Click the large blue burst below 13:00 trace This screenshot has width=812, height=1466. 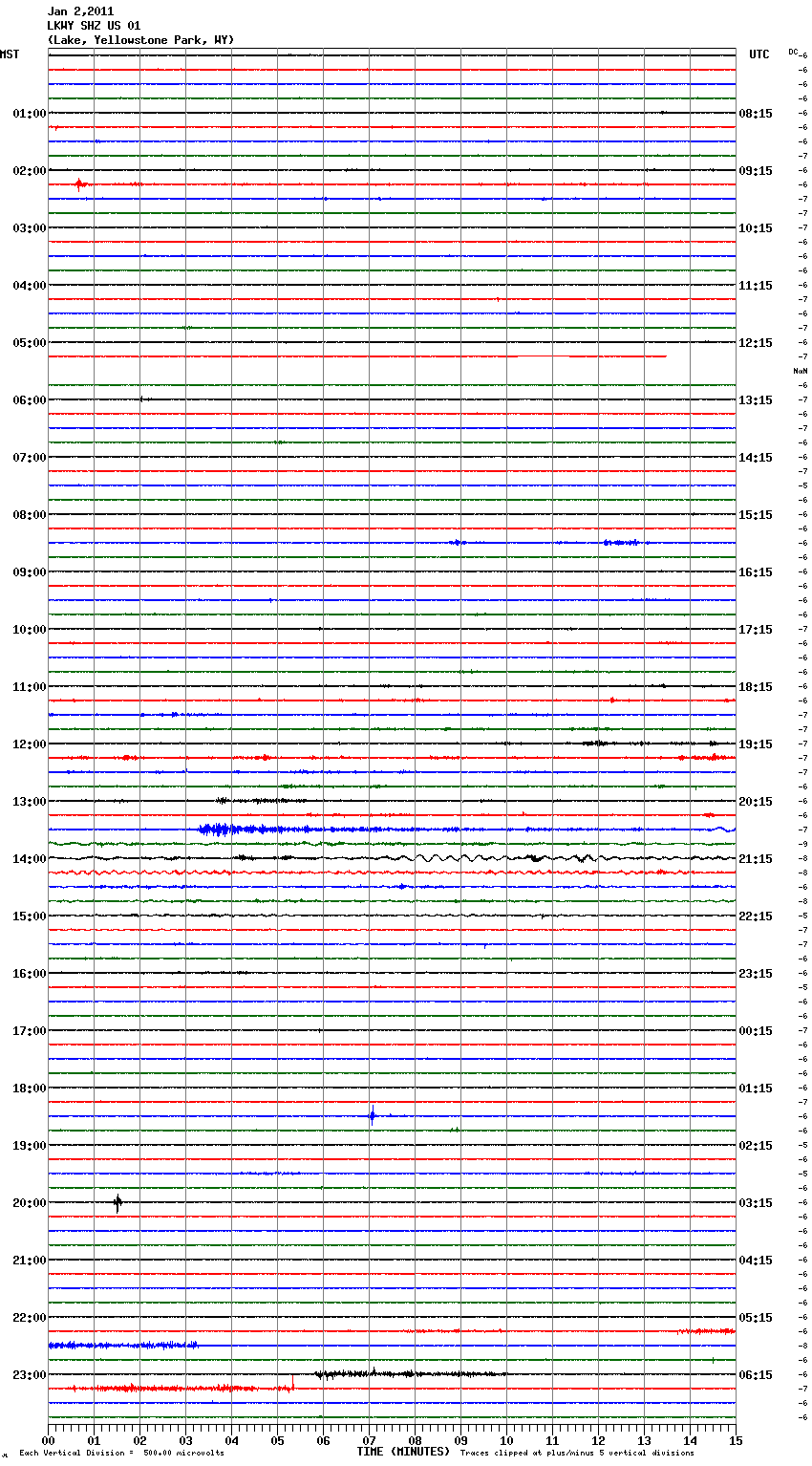(239, 830)
